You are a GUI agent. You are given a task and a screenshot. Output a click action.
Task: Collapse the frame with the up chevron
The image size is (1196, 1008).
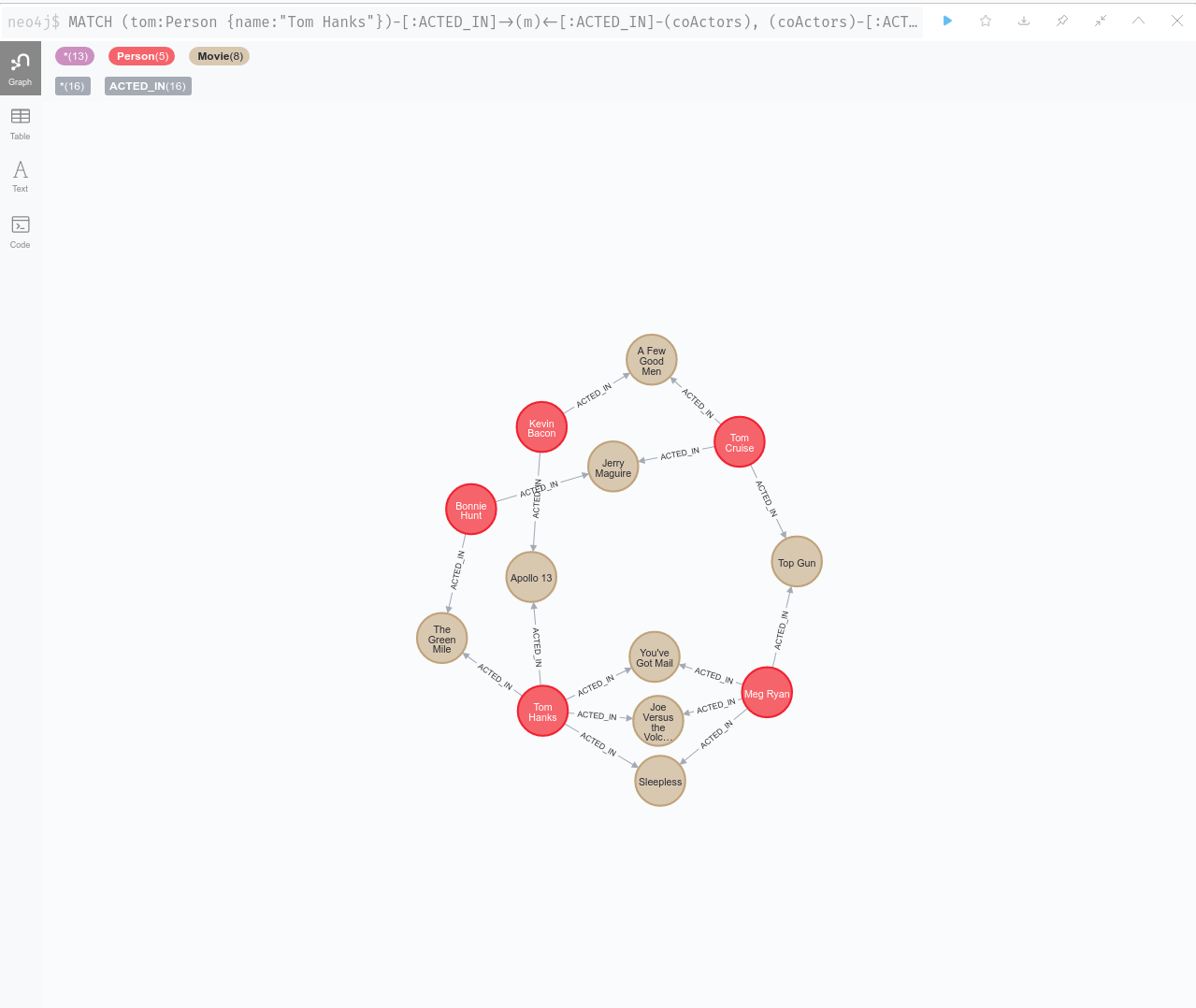click(x=1138, y=21)
